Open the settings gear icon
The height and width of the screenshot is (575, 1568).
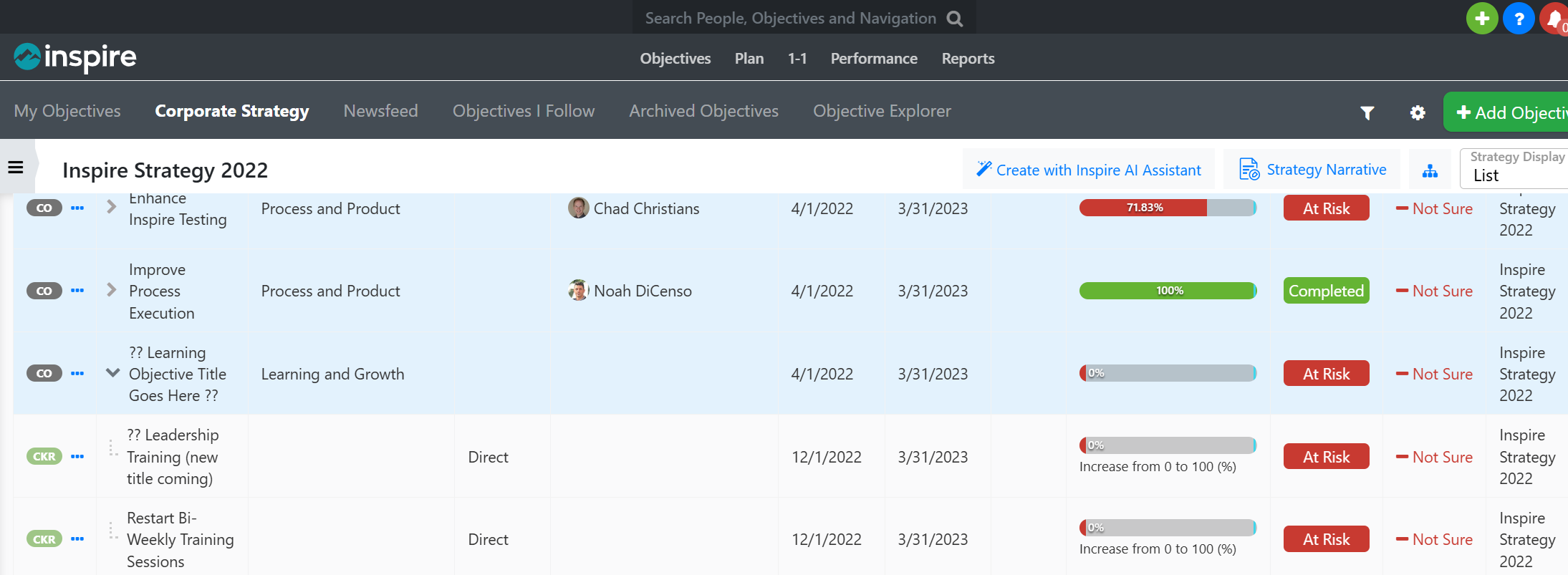[x=1417, y=112]
